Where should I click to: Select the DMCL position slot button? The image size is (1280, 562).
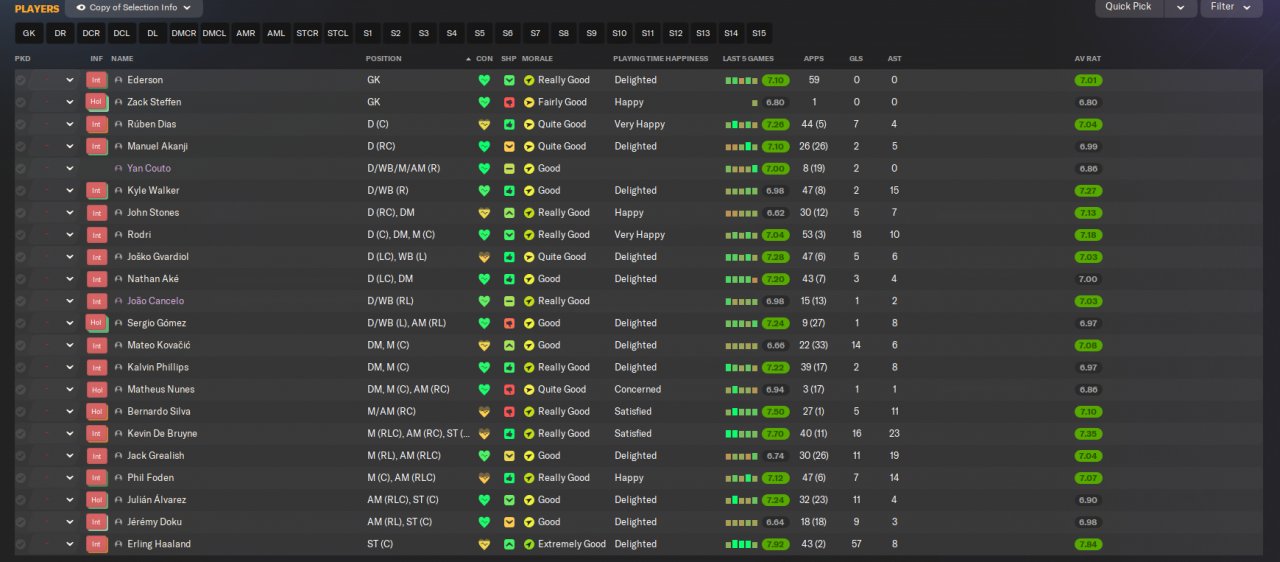(214, 33)
